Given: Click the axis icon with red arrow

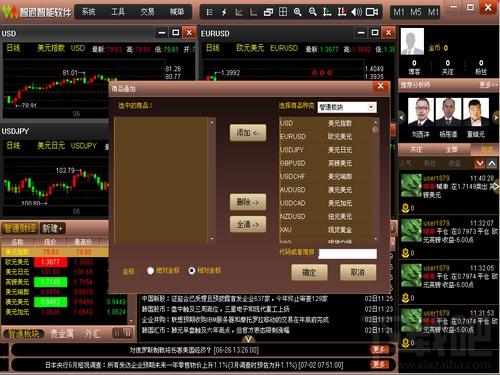Looking at the screenshot, I should pos(342,12).
